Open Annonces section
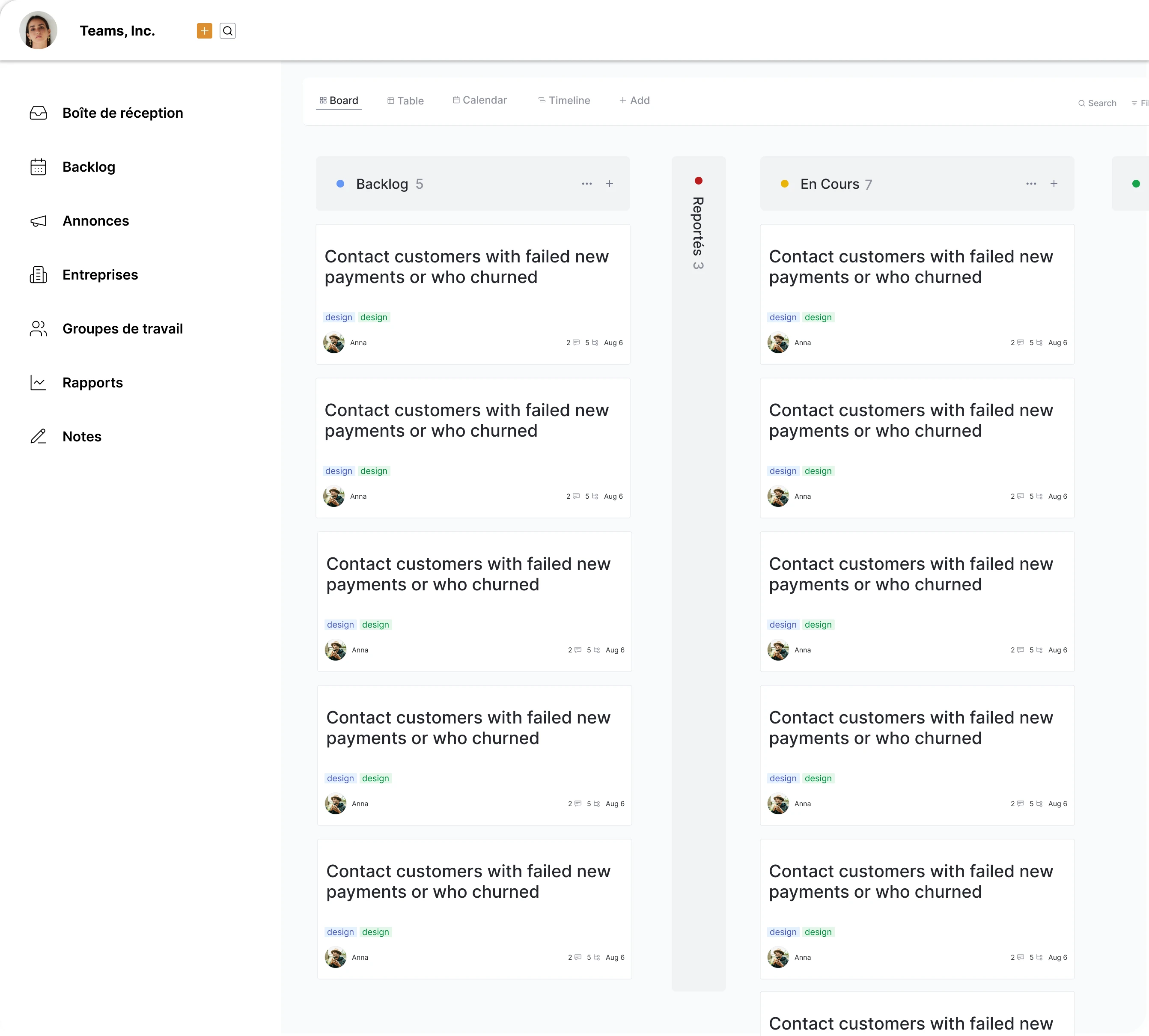This screenshot has width=1149, height=1036. pyautogui.click(x=95, y=221)
